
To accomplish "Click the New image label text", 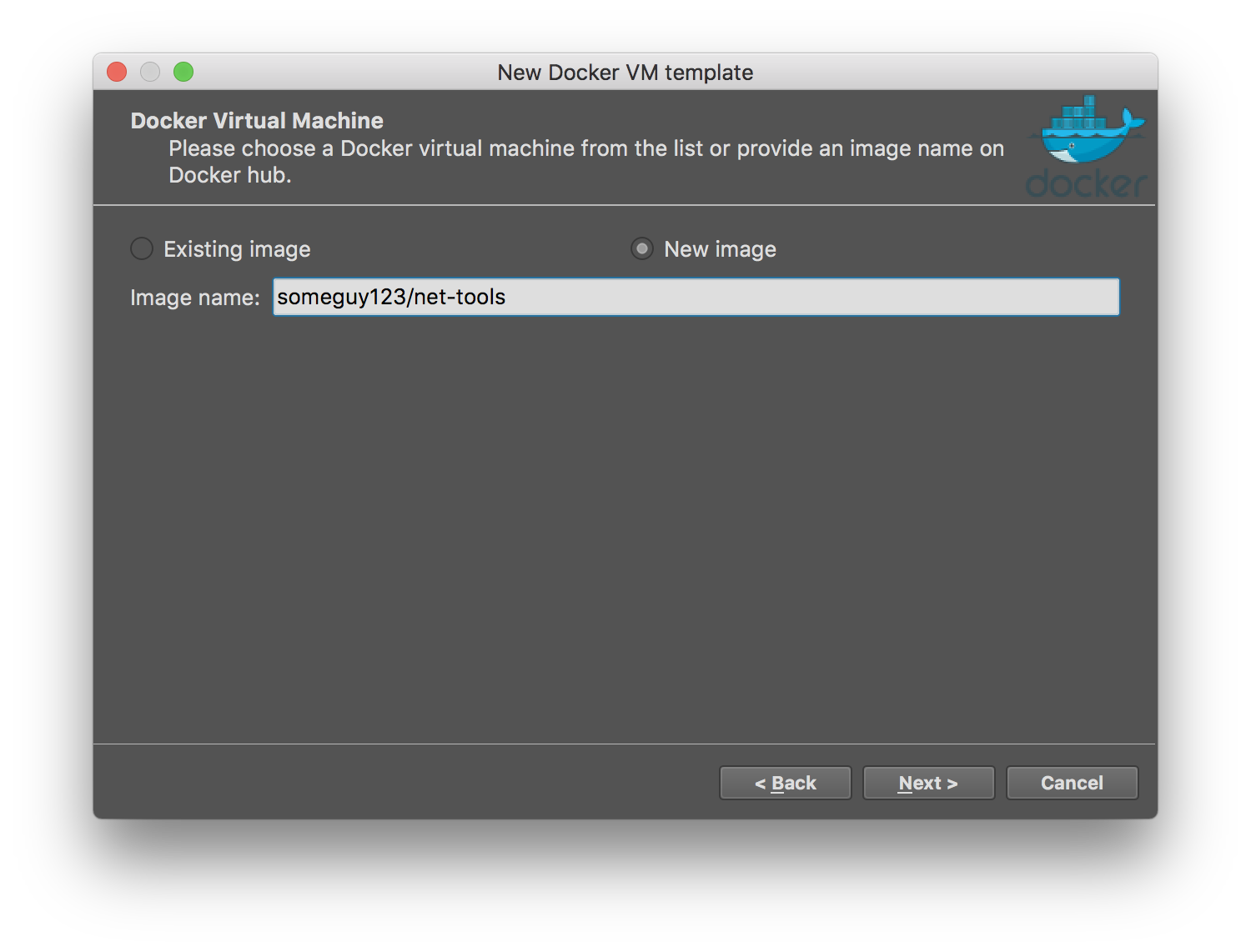I will (x=719, y=248).
